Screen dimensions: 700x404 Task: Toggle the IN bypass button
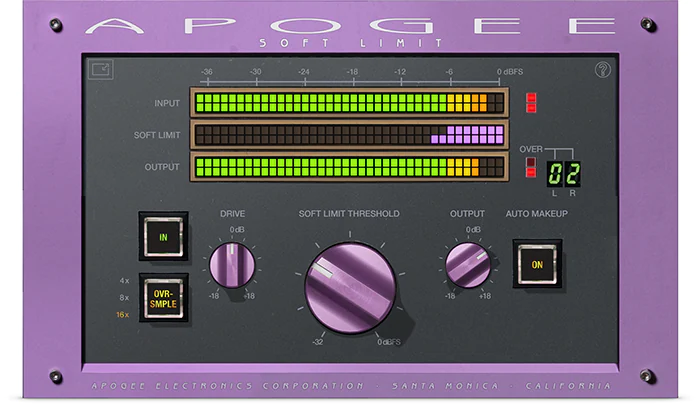coord(163,237)
